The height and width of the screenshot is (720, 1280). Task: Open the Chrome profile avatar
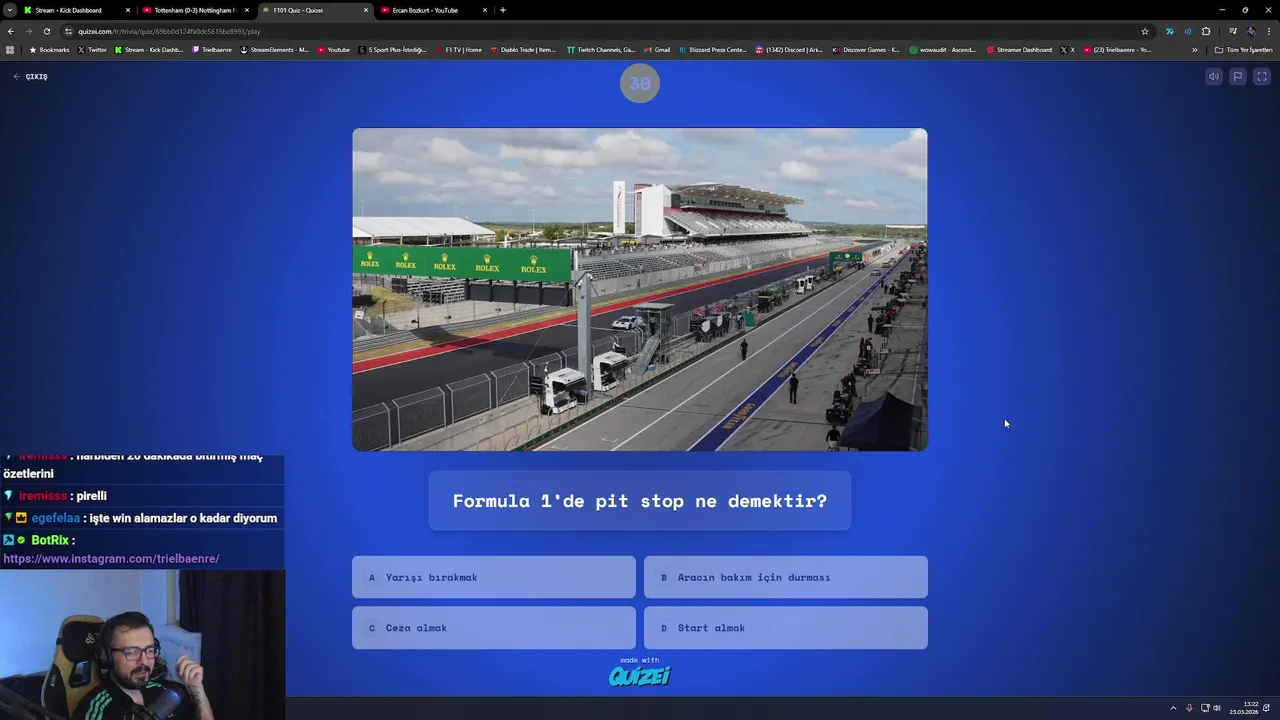click(1250, 31)
